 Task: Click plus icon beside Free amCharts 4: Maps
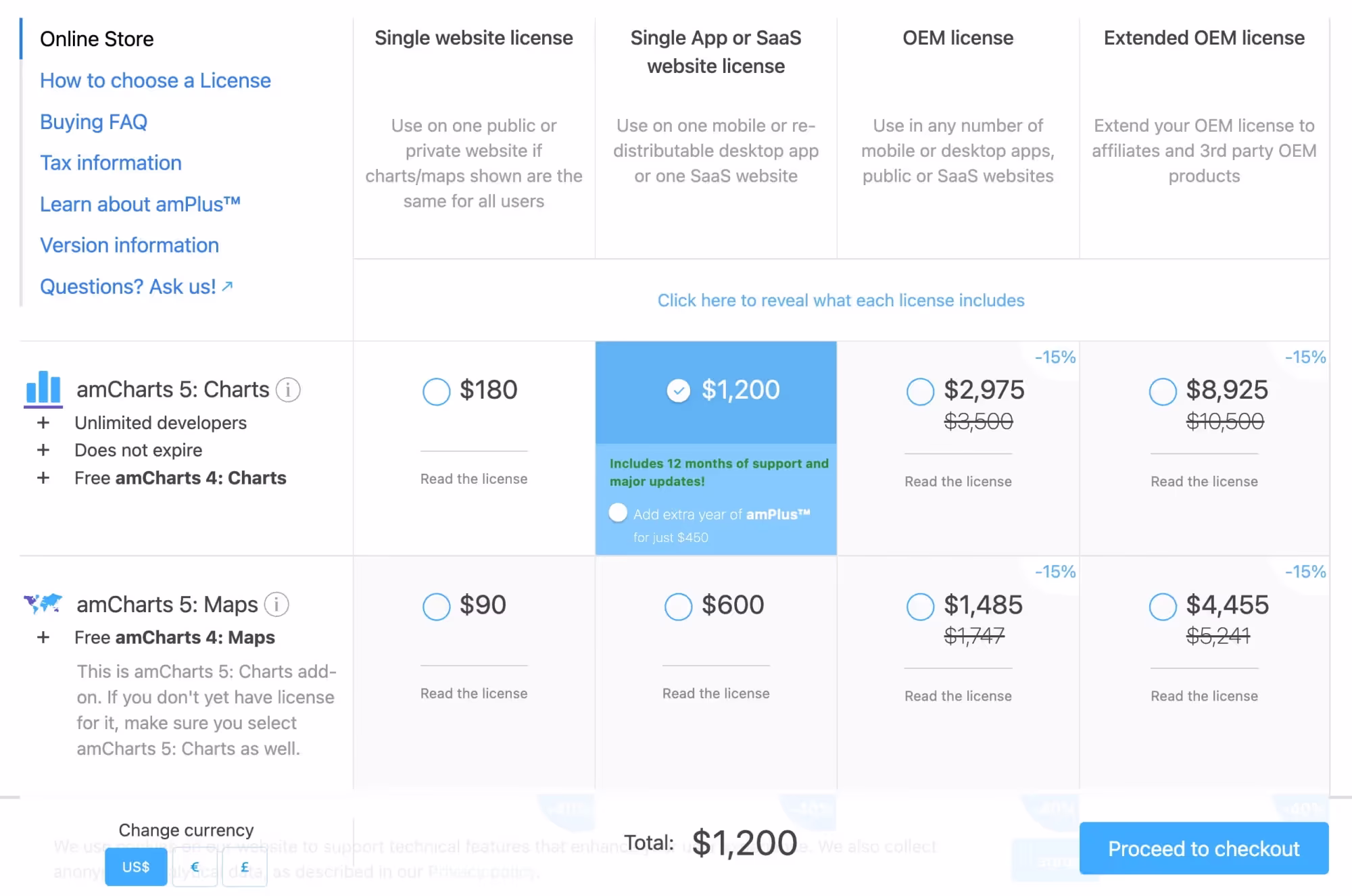coord(43,637)
